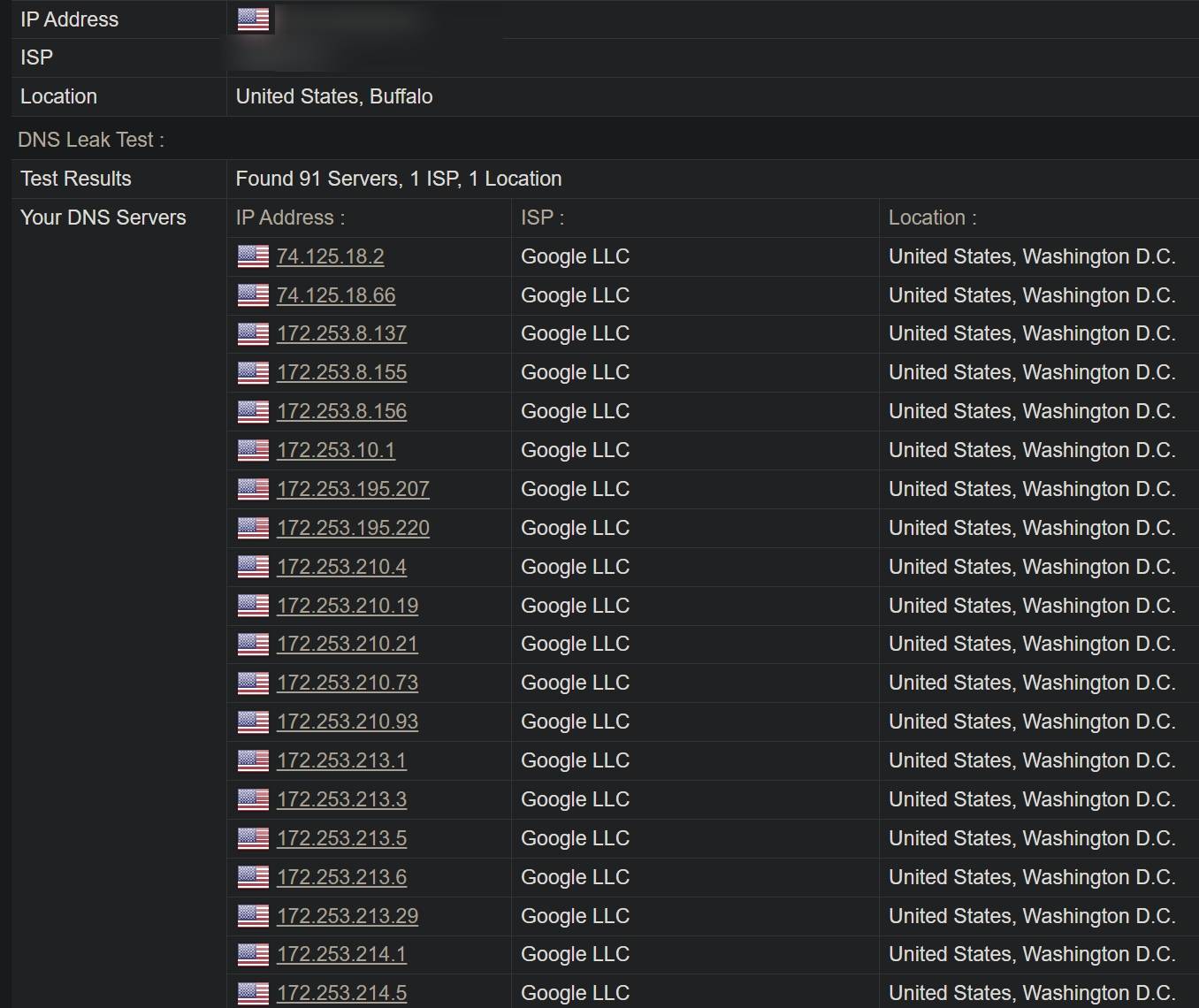
Task: Open IP link 74.125.18.66
Action: (x=336, y=295)
